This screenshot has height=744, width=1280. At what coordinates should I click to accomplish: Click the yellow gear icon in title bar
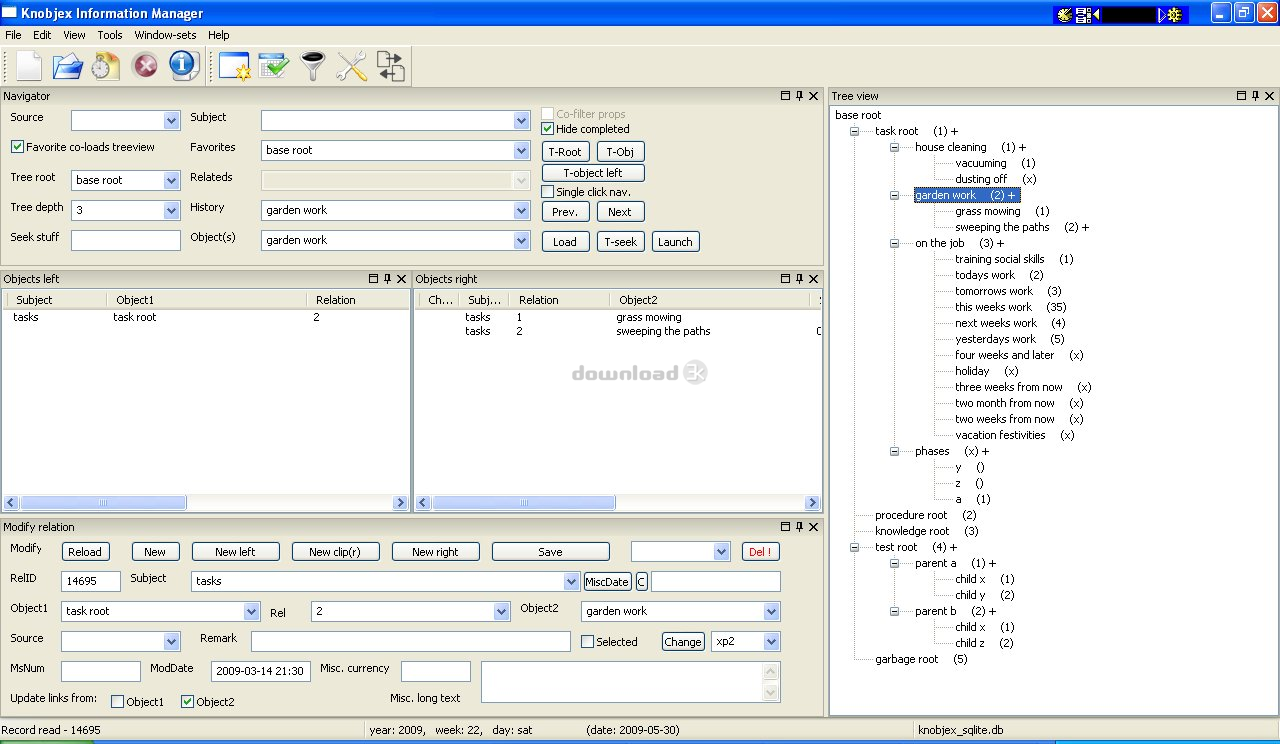[x=1174, y=14]
